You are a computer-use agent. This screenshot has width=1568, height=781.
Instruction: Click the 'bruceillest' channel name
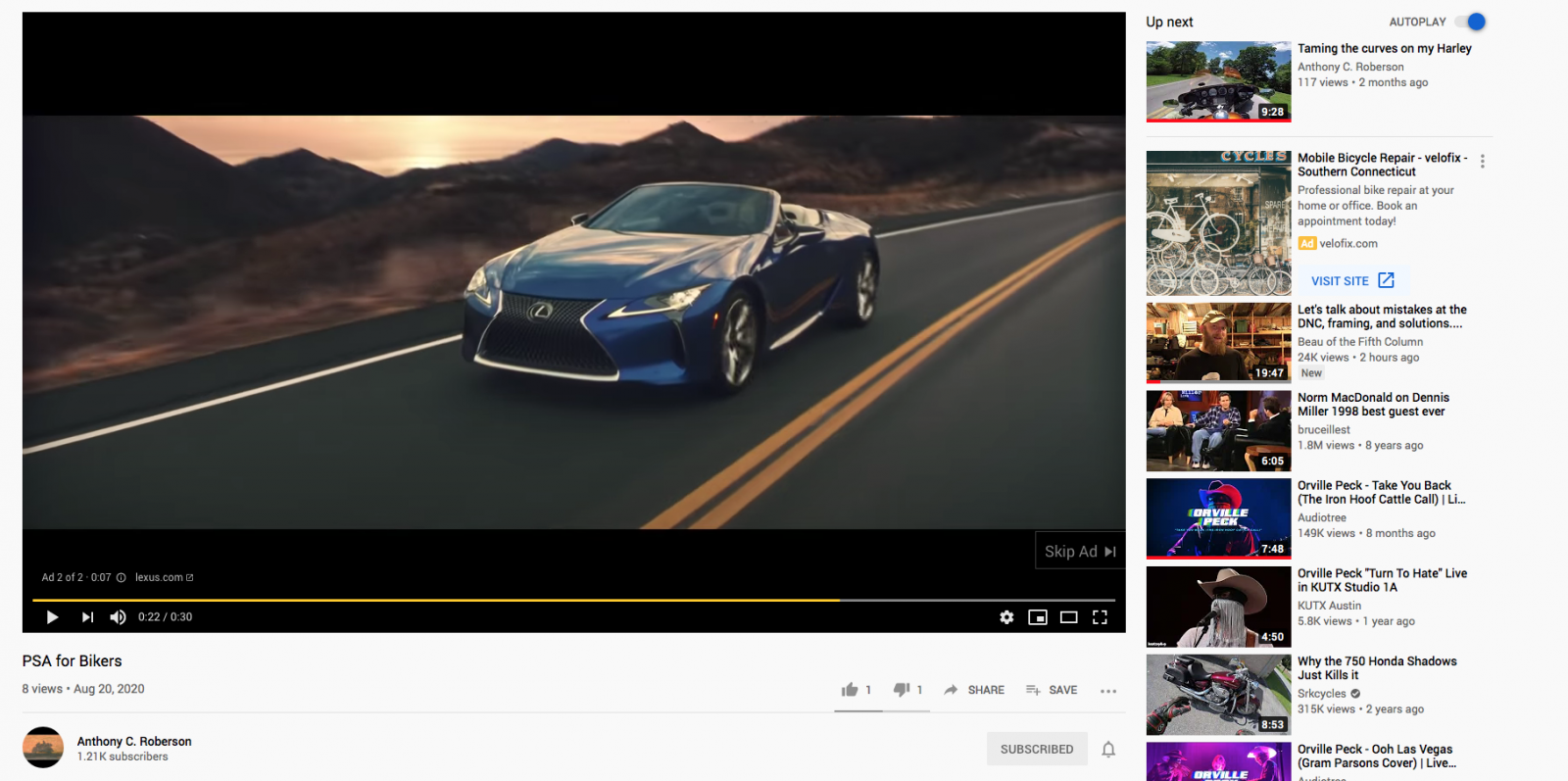[1324, 429]
